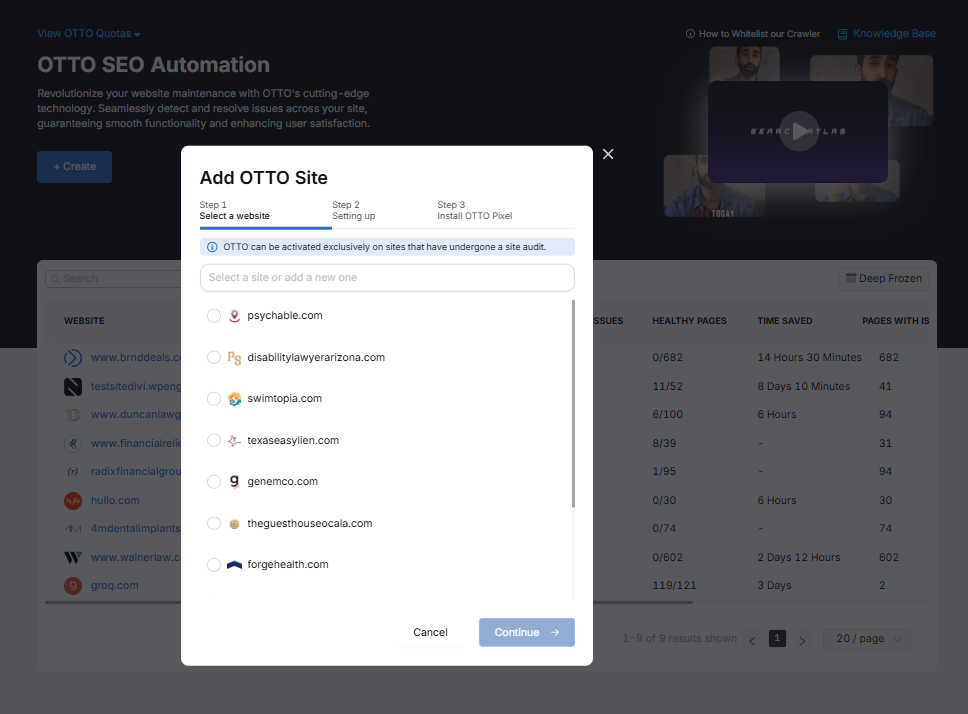The height and width of the screenshot is (714, 968).
Task: Pick the texaseasylien.com radio button
Action: (x=214, y=440)
